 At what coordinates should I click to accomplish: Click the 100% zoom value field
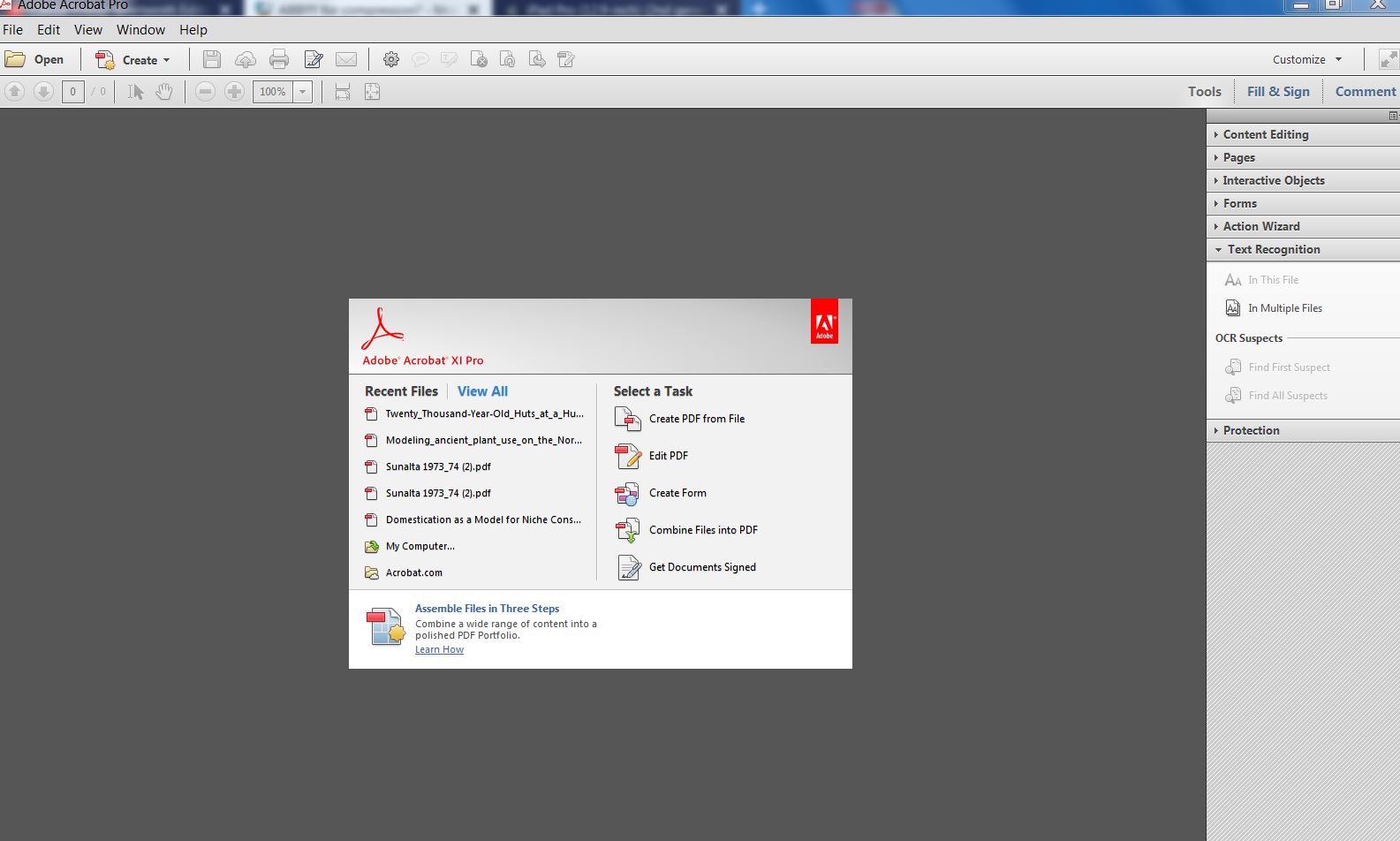point(273,92)
